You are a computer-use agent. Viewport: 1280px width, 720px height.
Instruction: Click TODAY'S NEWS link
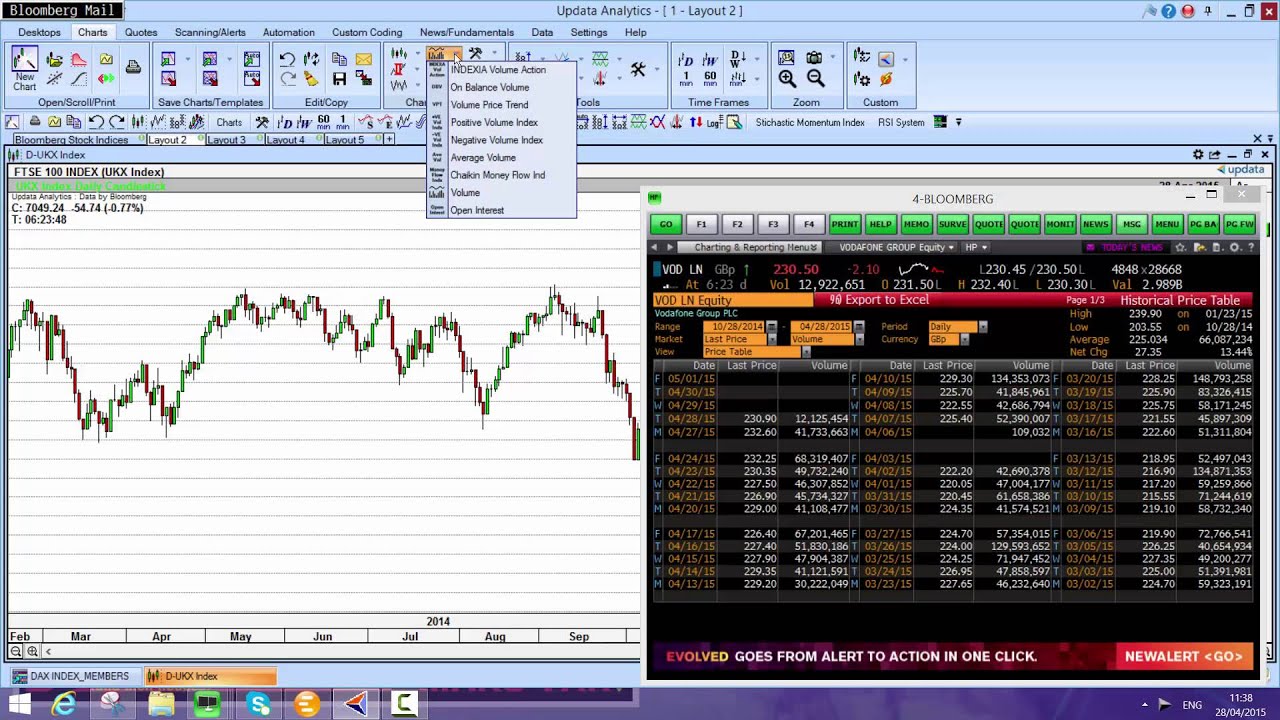coord(1131,247)
